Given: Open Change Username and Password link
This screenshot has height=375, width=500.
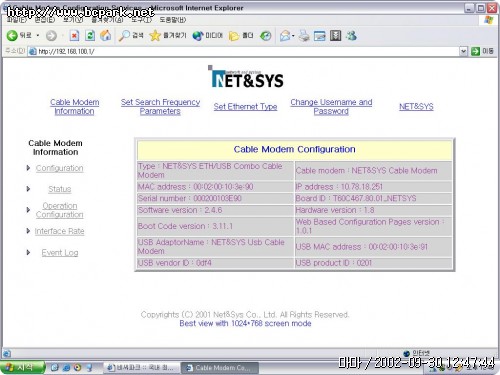Looking at the screenshot, I should click(331, 107).
